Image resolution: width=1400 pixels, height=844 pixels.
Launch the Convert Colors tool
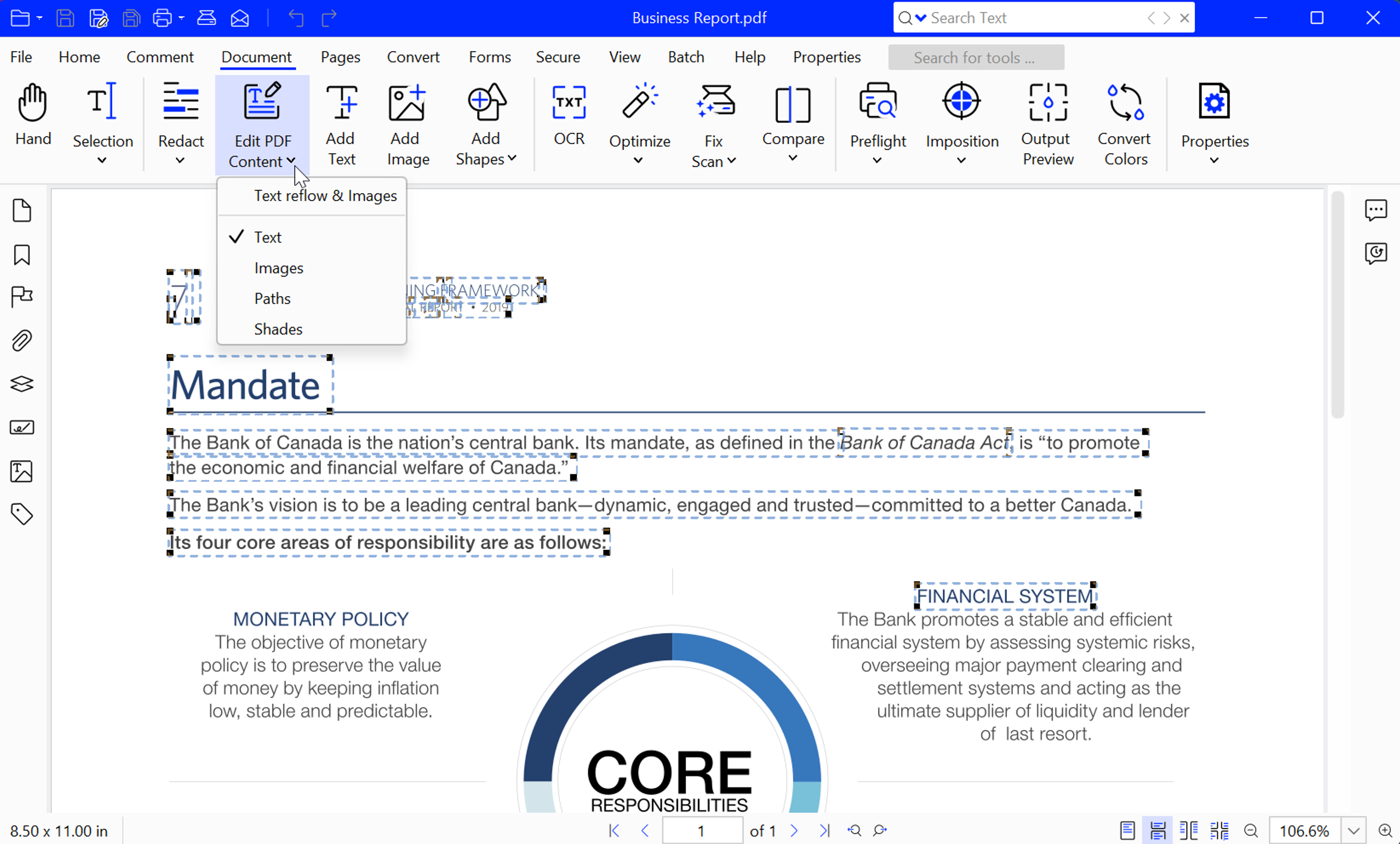click(1124, 124)
